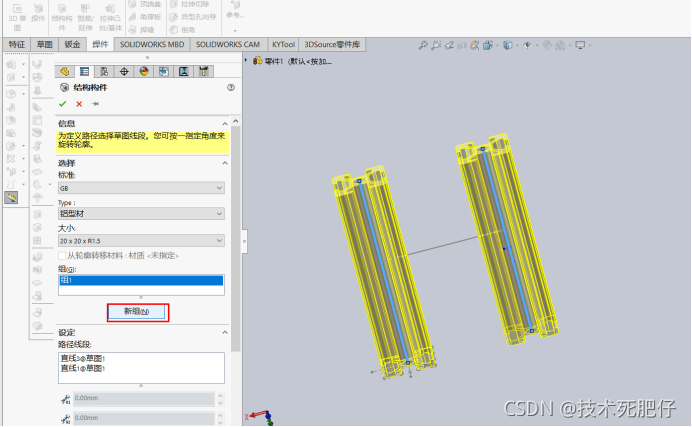Click the property panel vertical scrollbar
The height and width of the screenshot is (427, 692).
[x=236, y=239]
